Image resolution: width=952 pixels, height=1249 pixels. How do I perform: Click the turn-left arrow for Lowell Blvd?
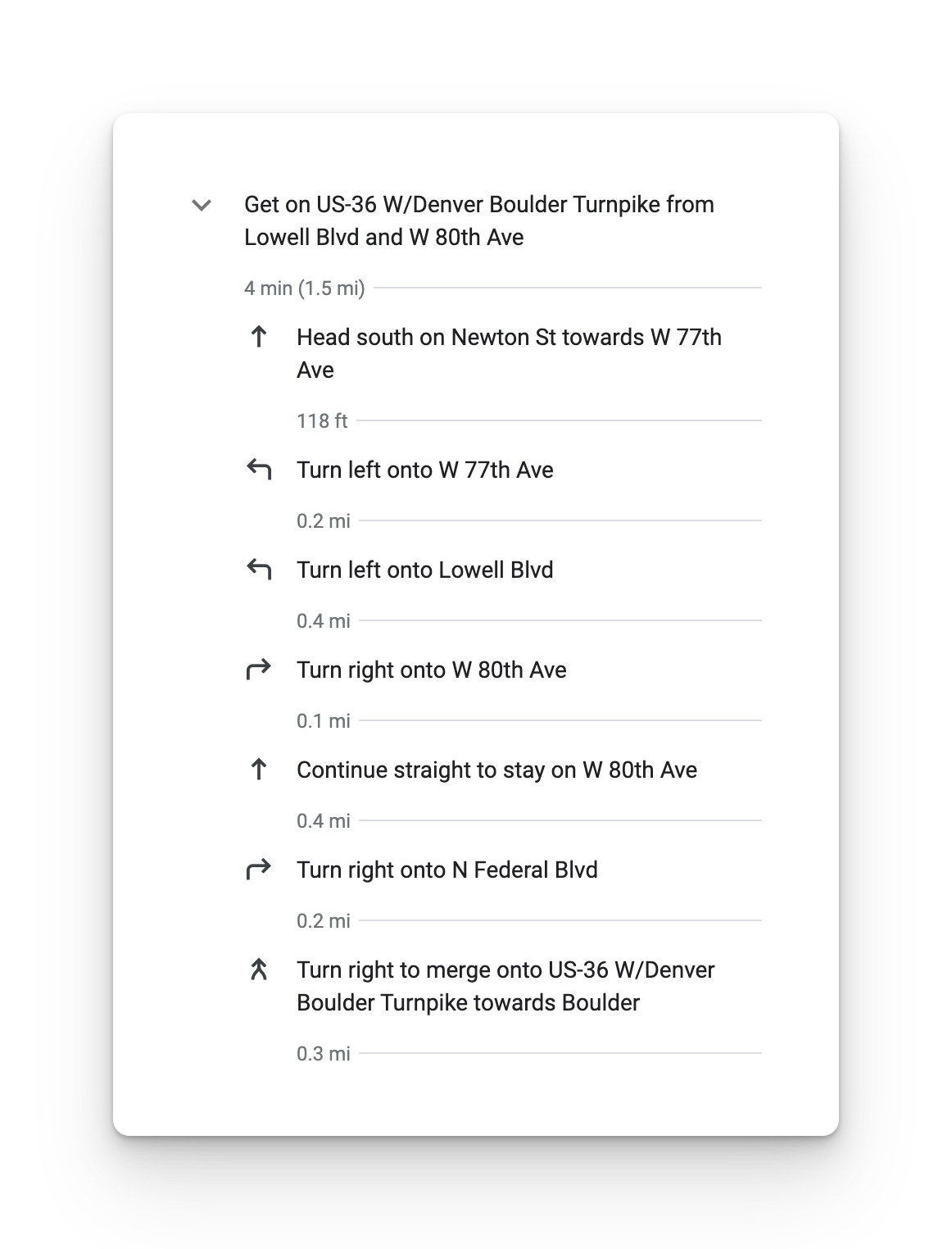pyautogui.click(x=259, y=570)
